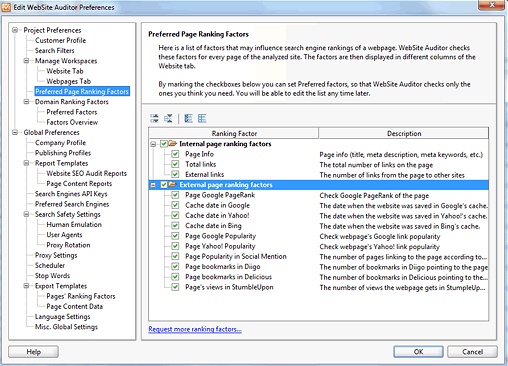Select Stop Words
This screenshot has width=508, height=366.
[x=52, y=276]
